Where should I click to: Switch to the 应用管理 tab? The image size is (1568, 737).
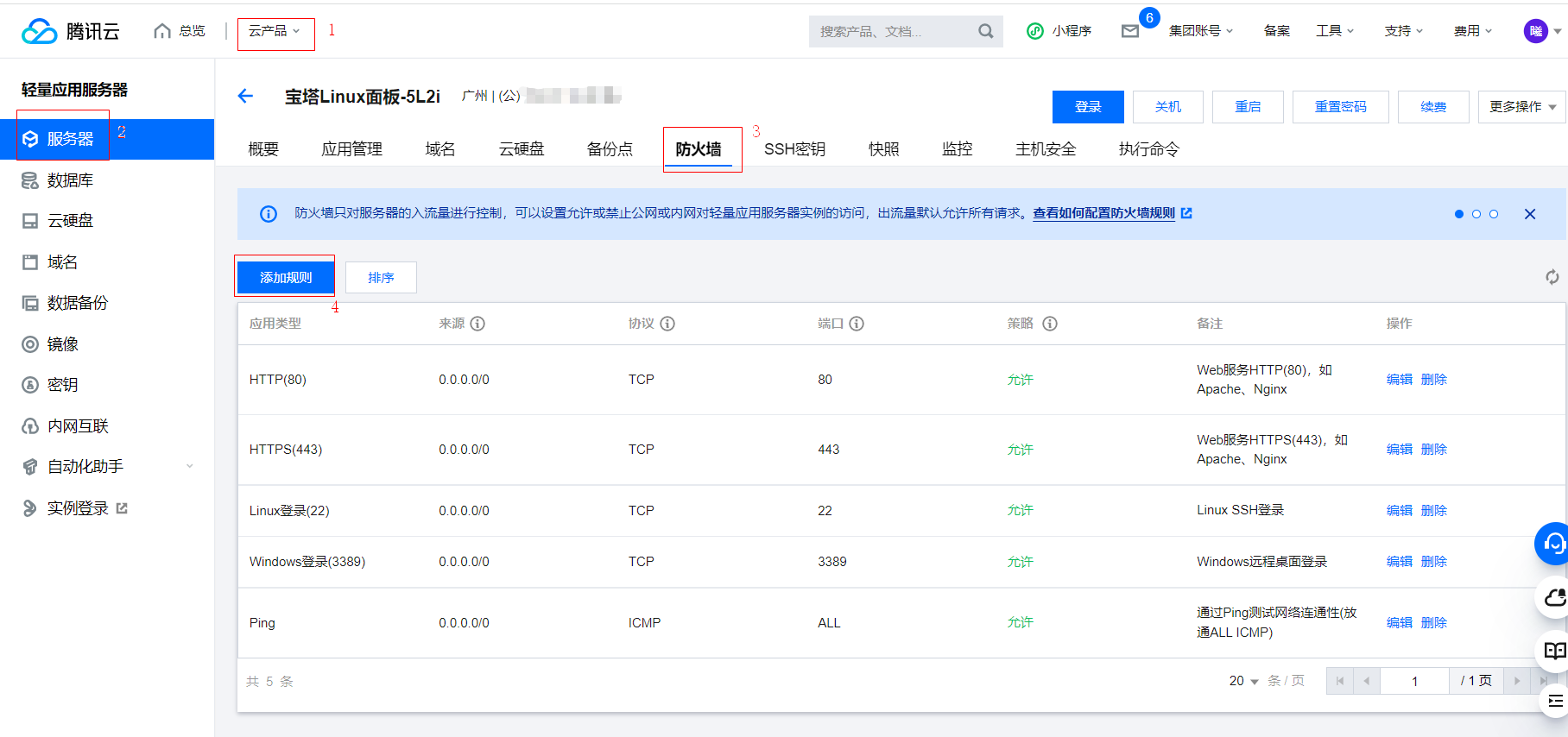(351, 149)
